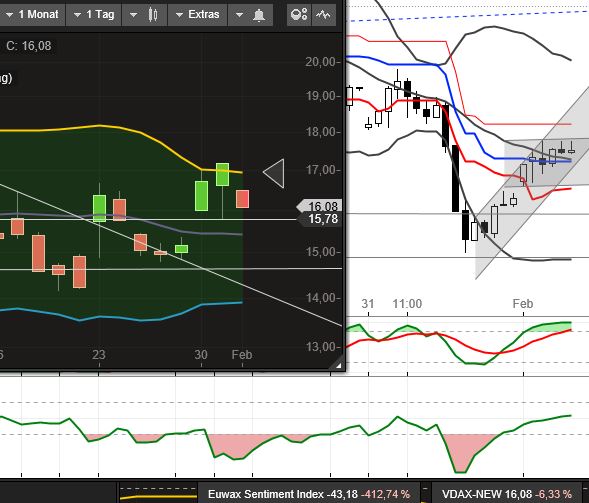Click the "Feb" label on the dark chart axis
Image resolution: width=589 pixels, height=503 pixels.
point(242,355)
